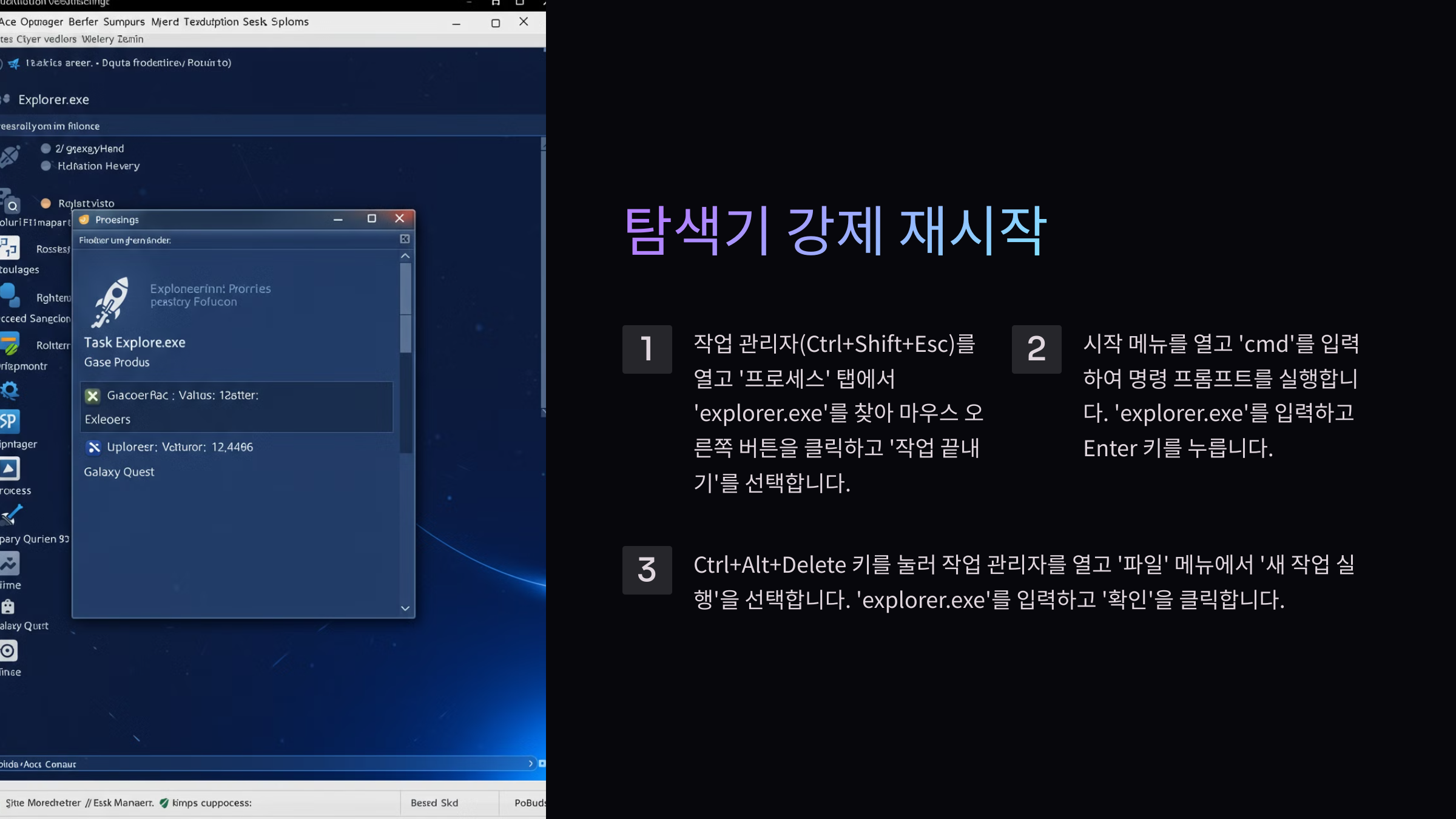Expand the right arrow on bottom Conaur bar

[x=530, y=764]
